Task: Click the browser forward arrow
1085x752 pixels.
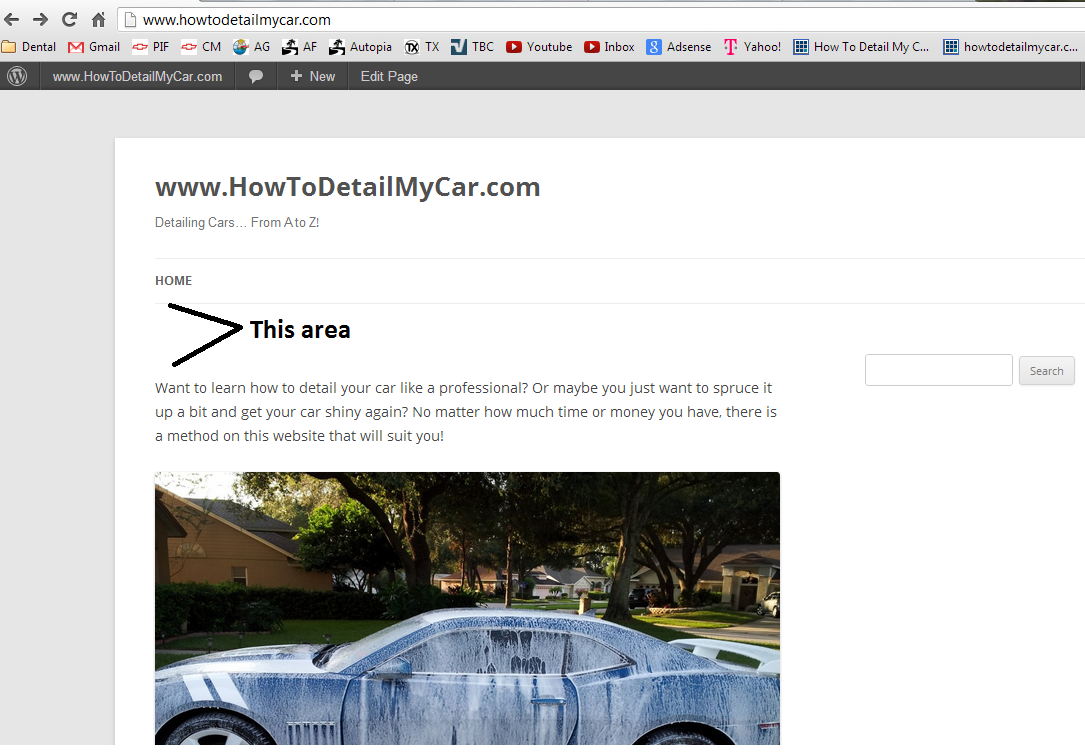Action: click(x=41, y=19)
